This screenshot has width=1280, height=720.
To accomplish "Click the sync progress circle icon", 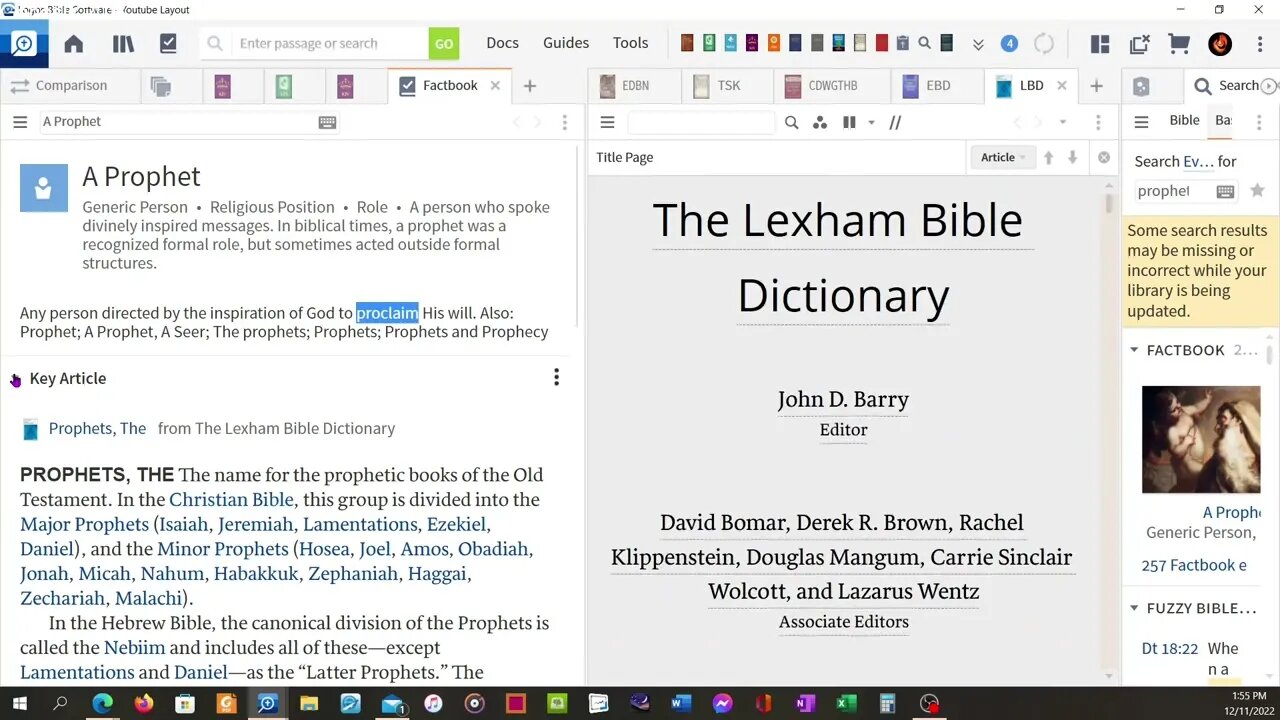I will (x=1044, y=44).
